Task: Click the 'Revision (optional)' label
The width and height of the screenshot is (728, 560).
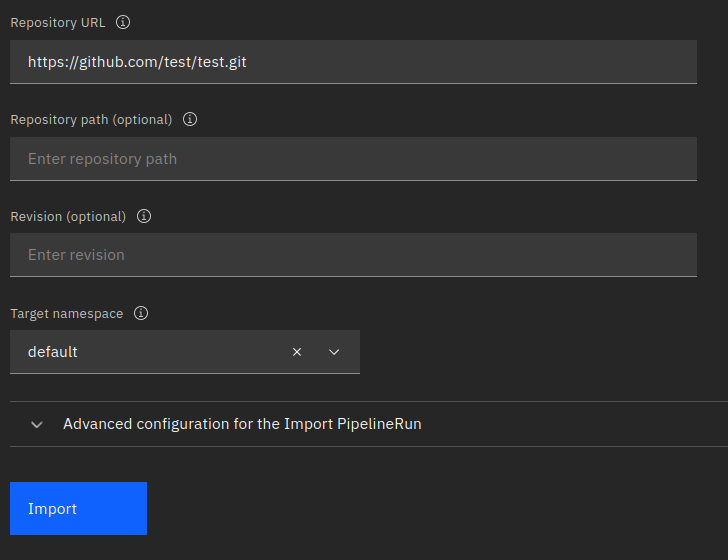Action: [x=68, y=216]
